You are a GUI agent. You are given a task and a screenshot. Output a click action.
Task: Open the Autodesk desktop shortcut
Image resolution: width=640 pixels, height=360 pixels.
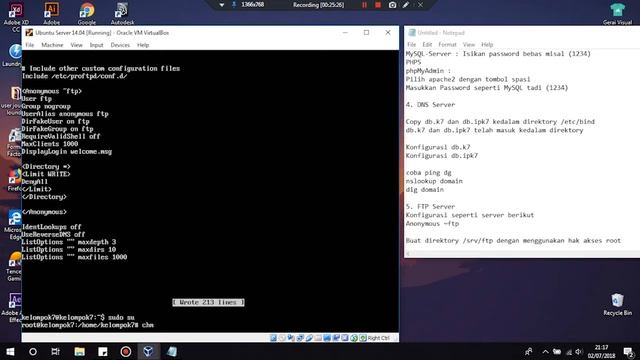point(122,13)
